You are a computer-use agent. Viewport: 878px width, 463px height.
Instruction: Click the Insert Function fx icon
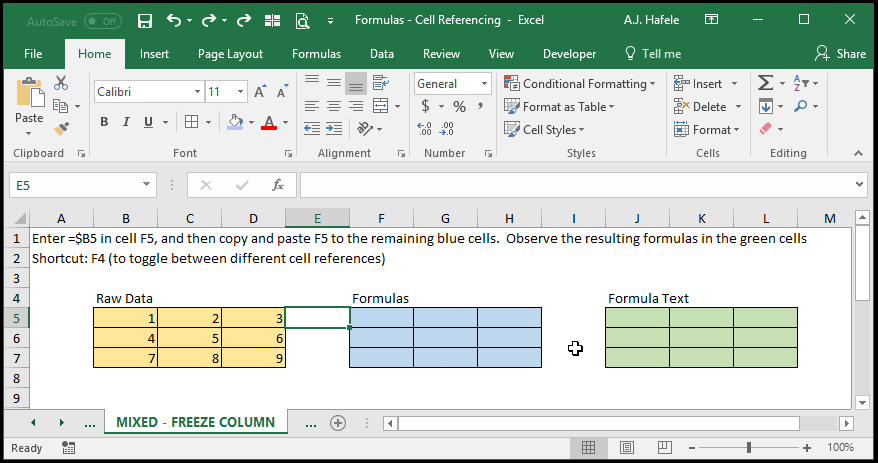pos(278,185)
